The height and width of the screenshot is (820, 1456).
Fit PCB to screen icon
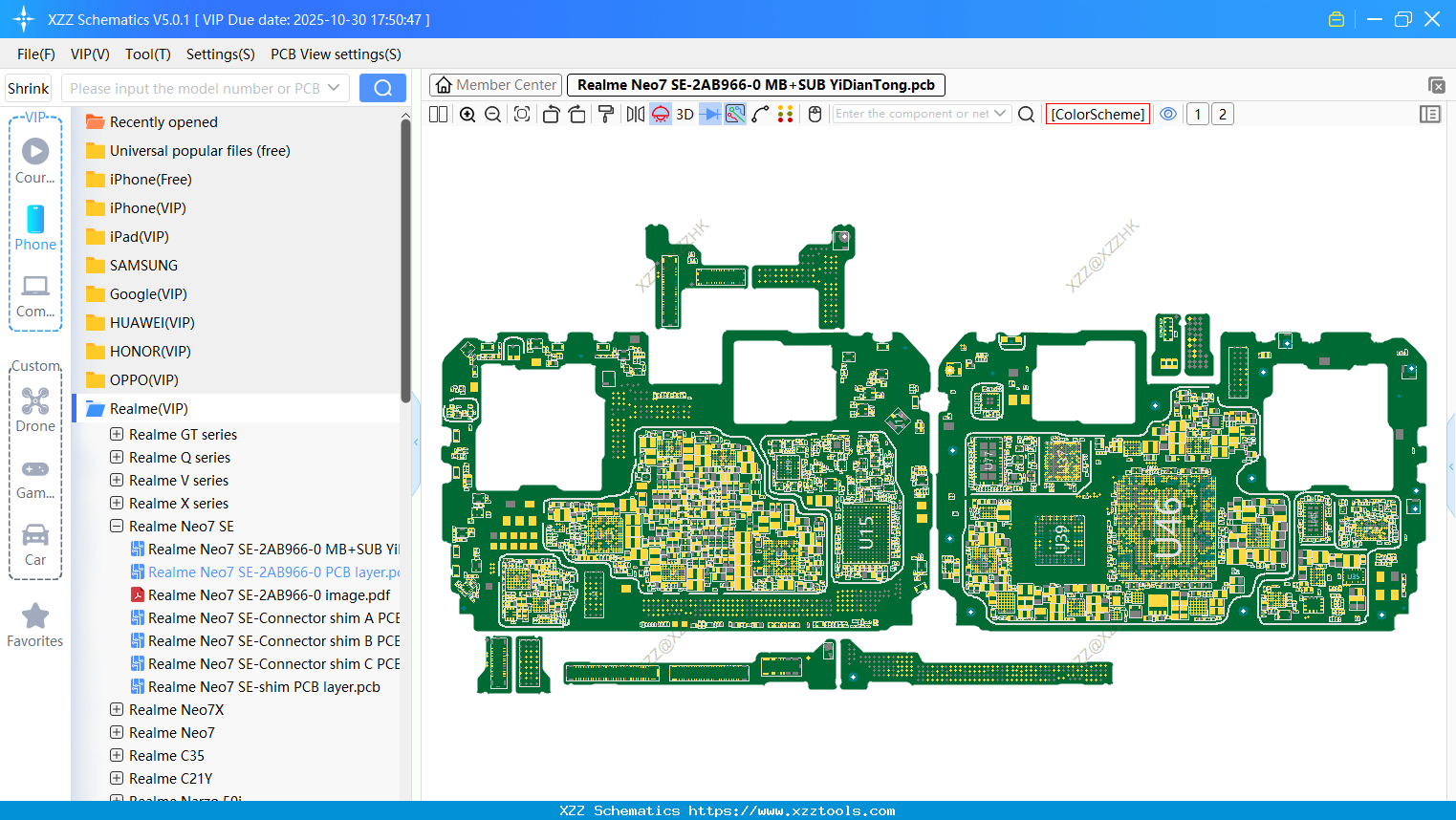522,114
